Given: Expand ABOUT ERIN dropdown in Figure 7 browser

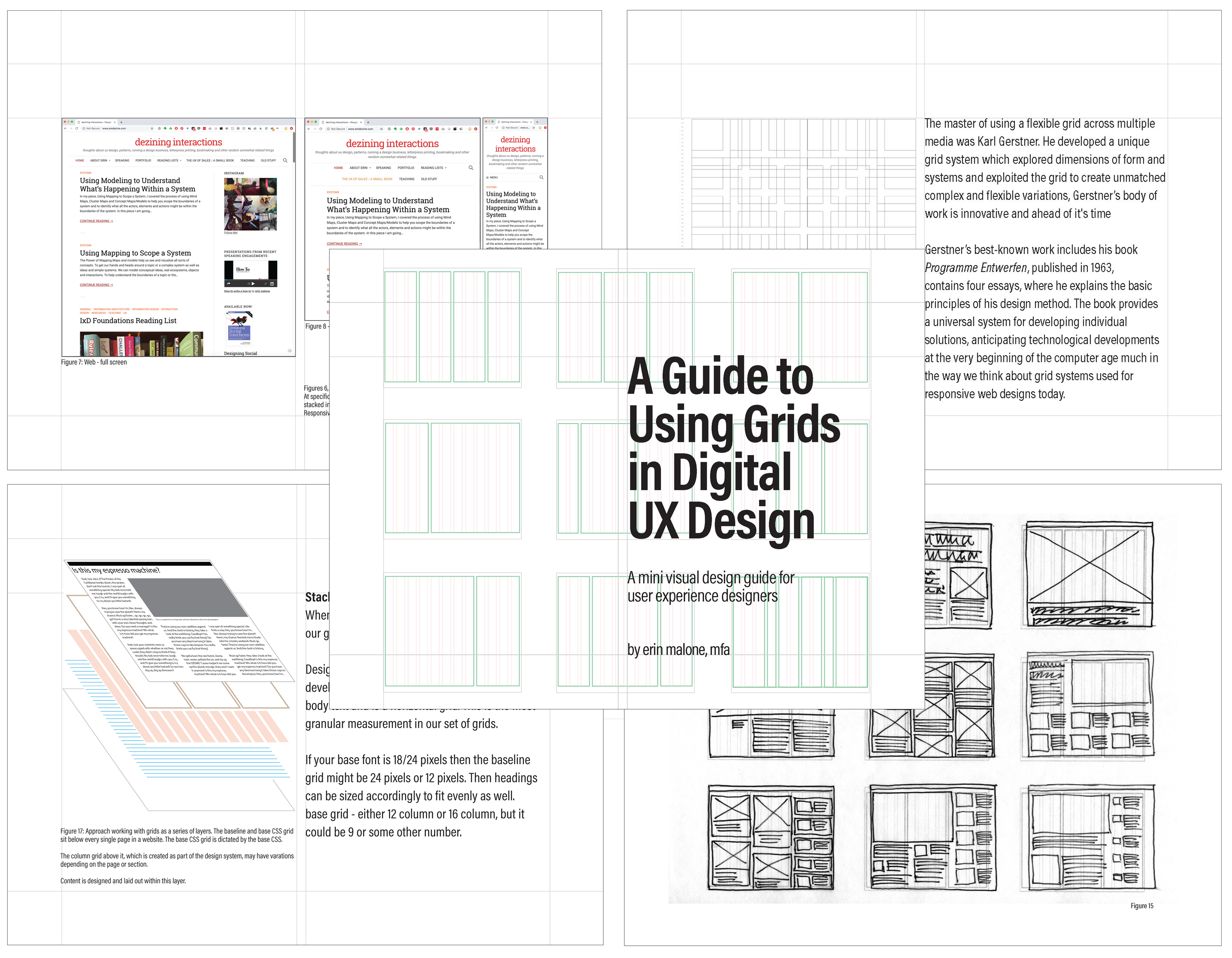Looking at the screenshot, I should tap(100, 160).
